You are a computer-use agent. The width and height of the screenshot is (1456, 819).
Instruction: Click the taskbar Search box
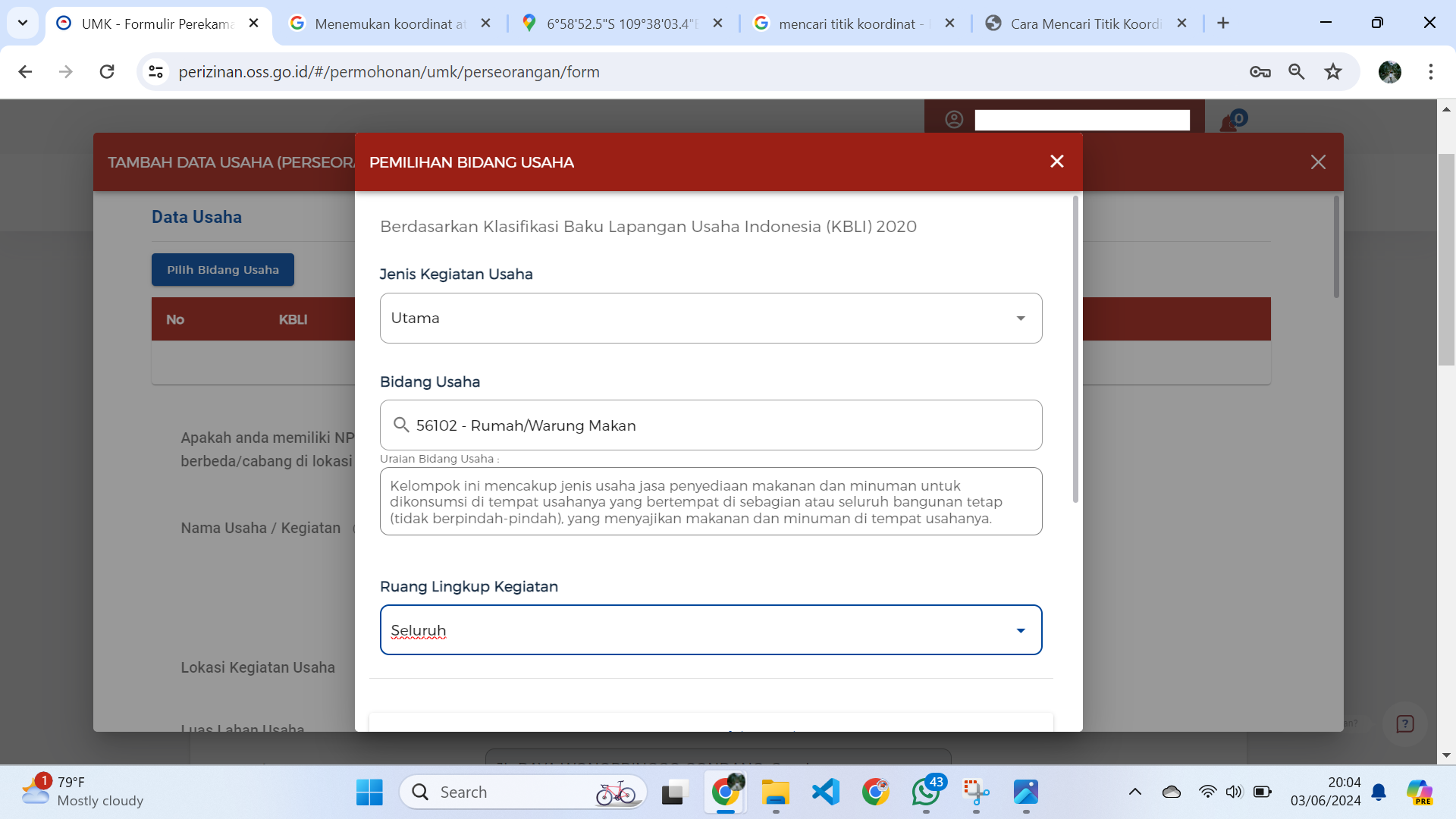click(x=523, y=792)
